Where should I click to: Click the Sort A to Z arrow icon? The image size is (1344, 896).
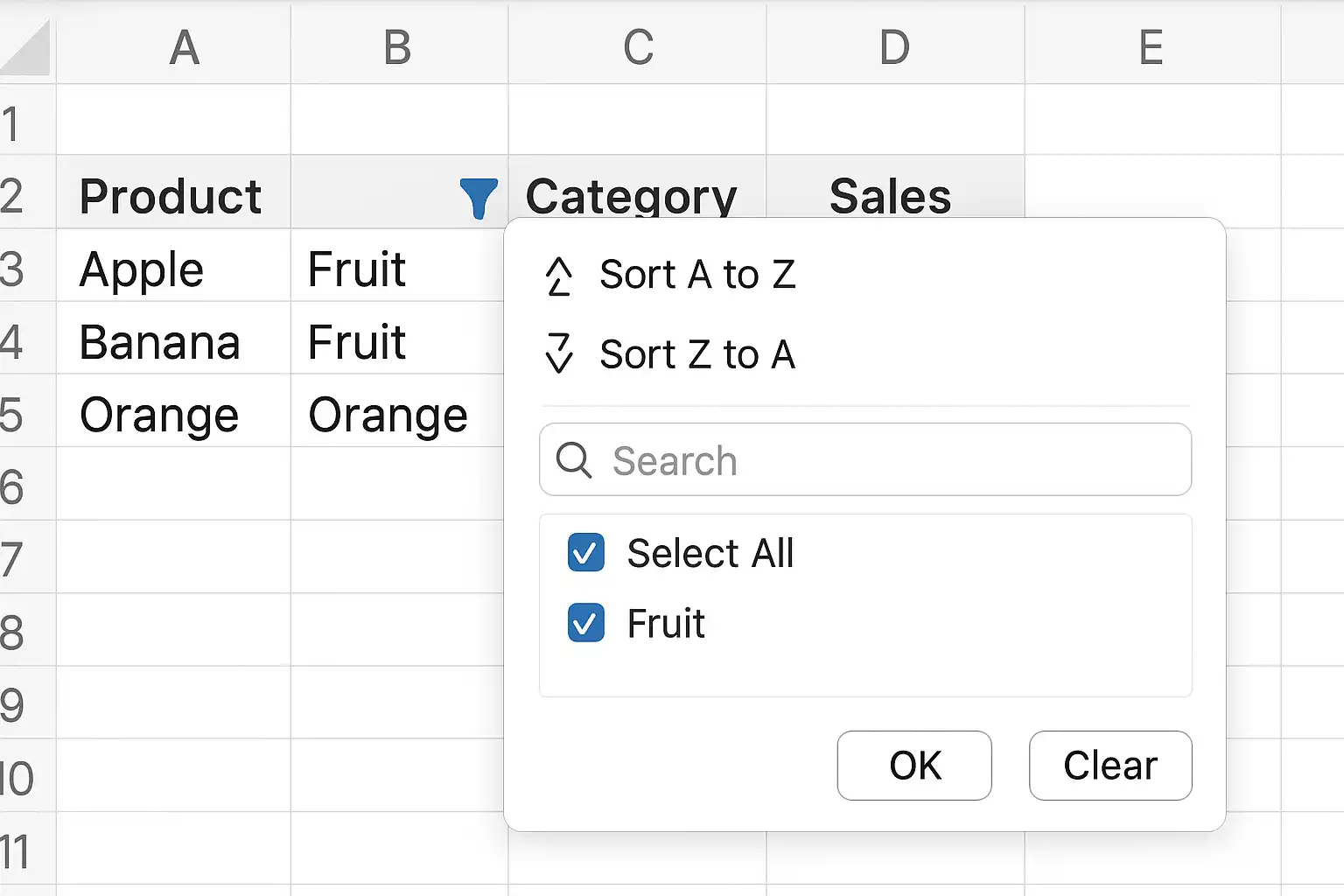(x=559, y=276)
